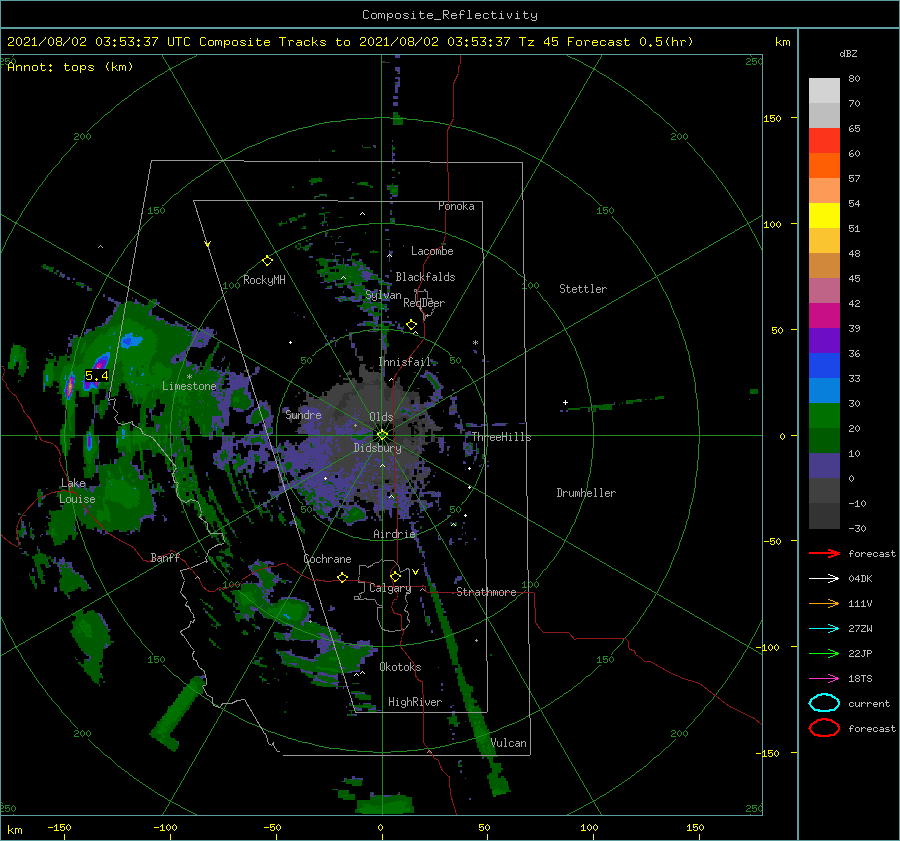Click the orange 60-57 dBZ swatch

tap(824, 166)
